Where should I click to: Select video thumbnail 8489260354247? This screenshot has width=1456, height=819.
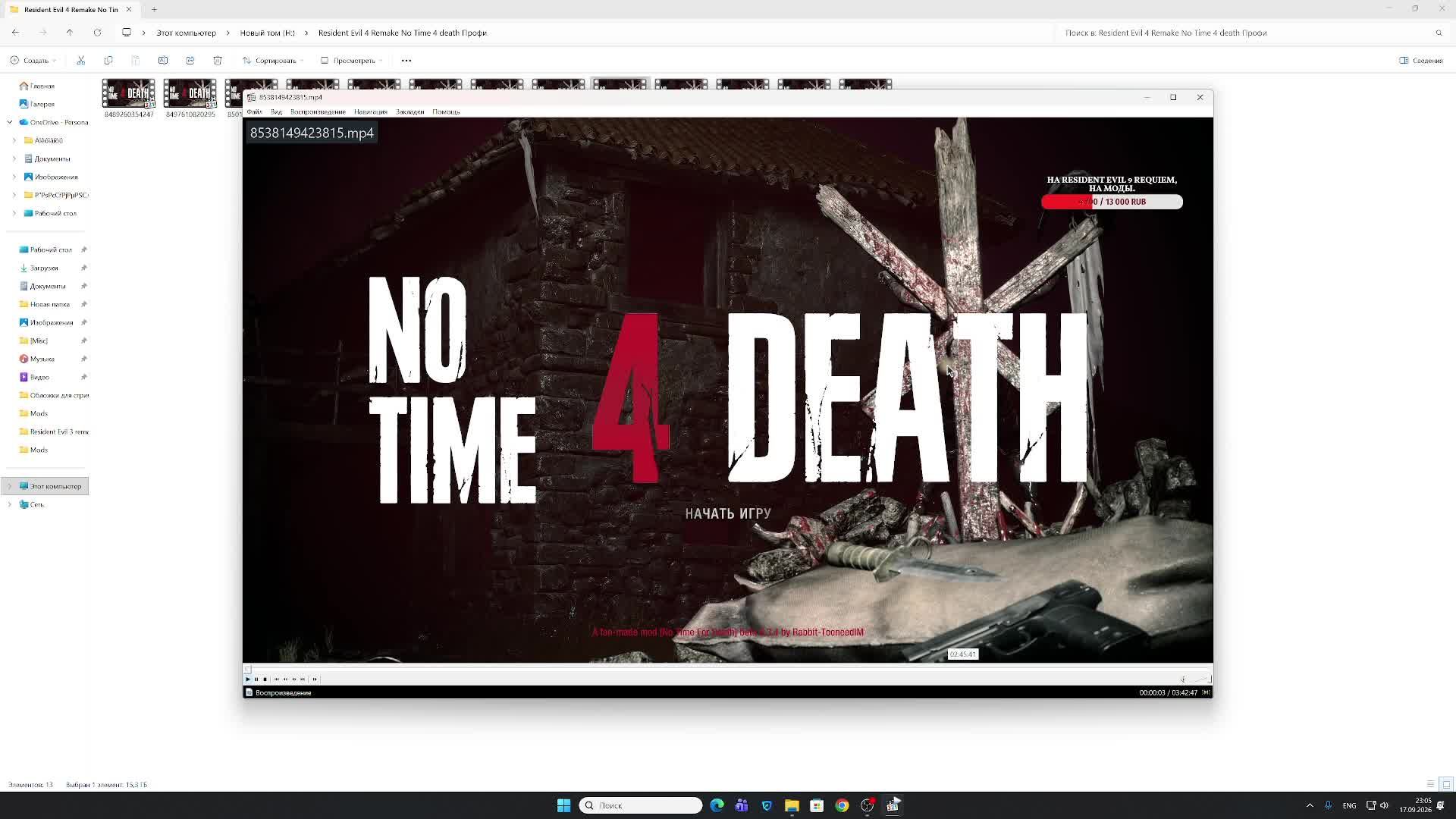coord(128,98)
